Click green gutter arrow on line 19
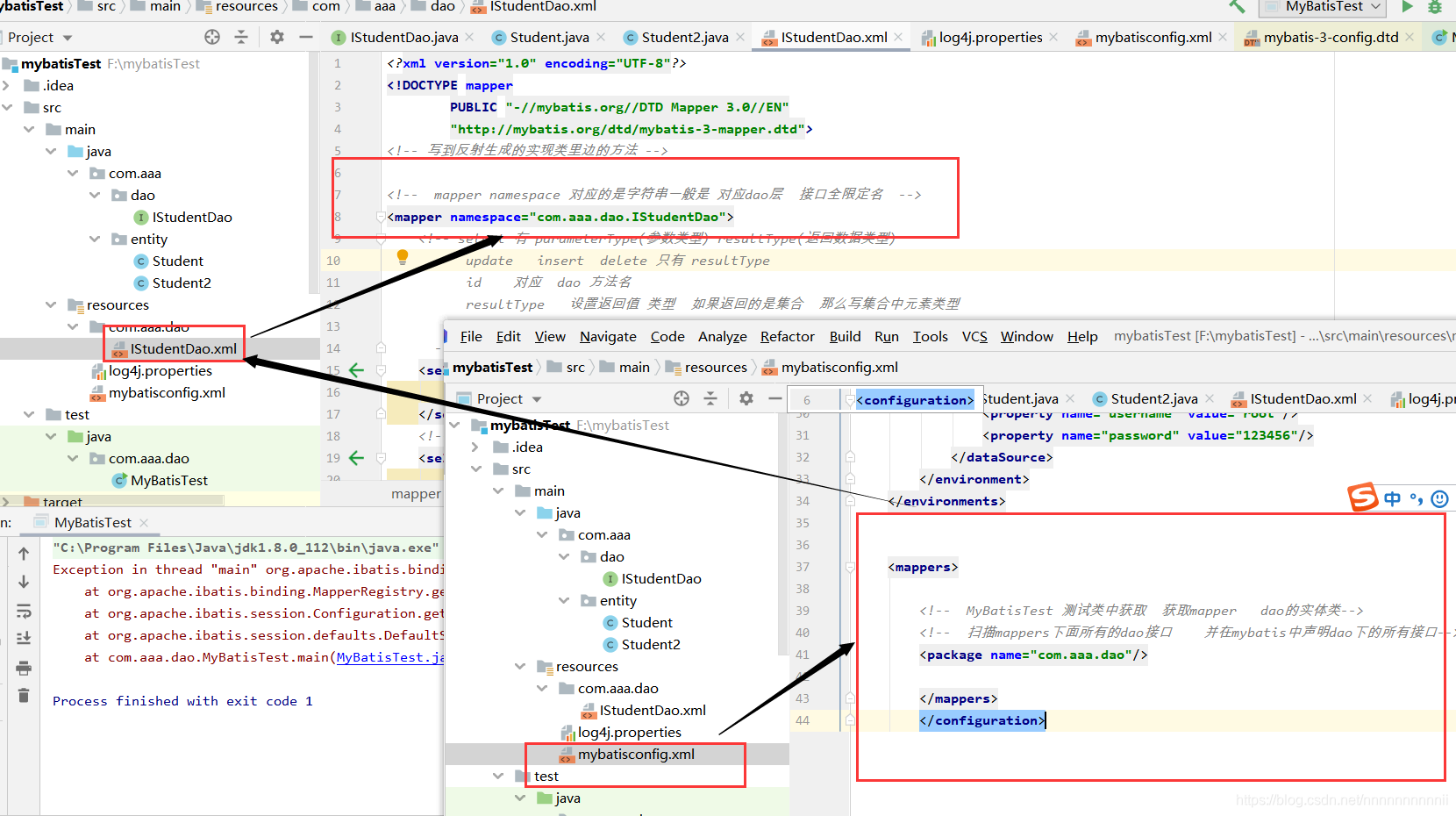This screenshot has width=1456, height=816. pos(356,458)
